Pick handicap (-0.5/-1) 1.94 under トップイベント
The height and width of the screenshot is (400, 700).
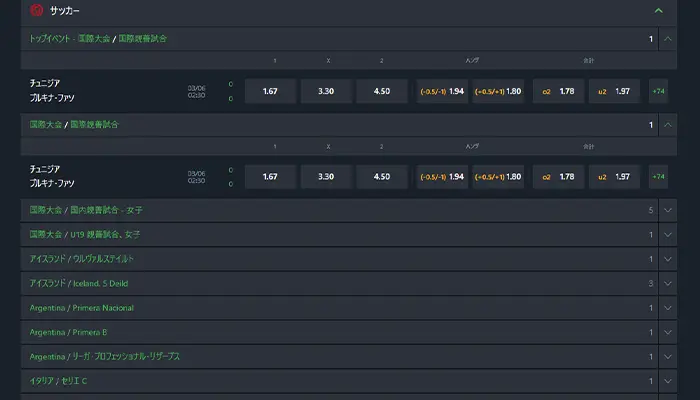coord(442,91)
